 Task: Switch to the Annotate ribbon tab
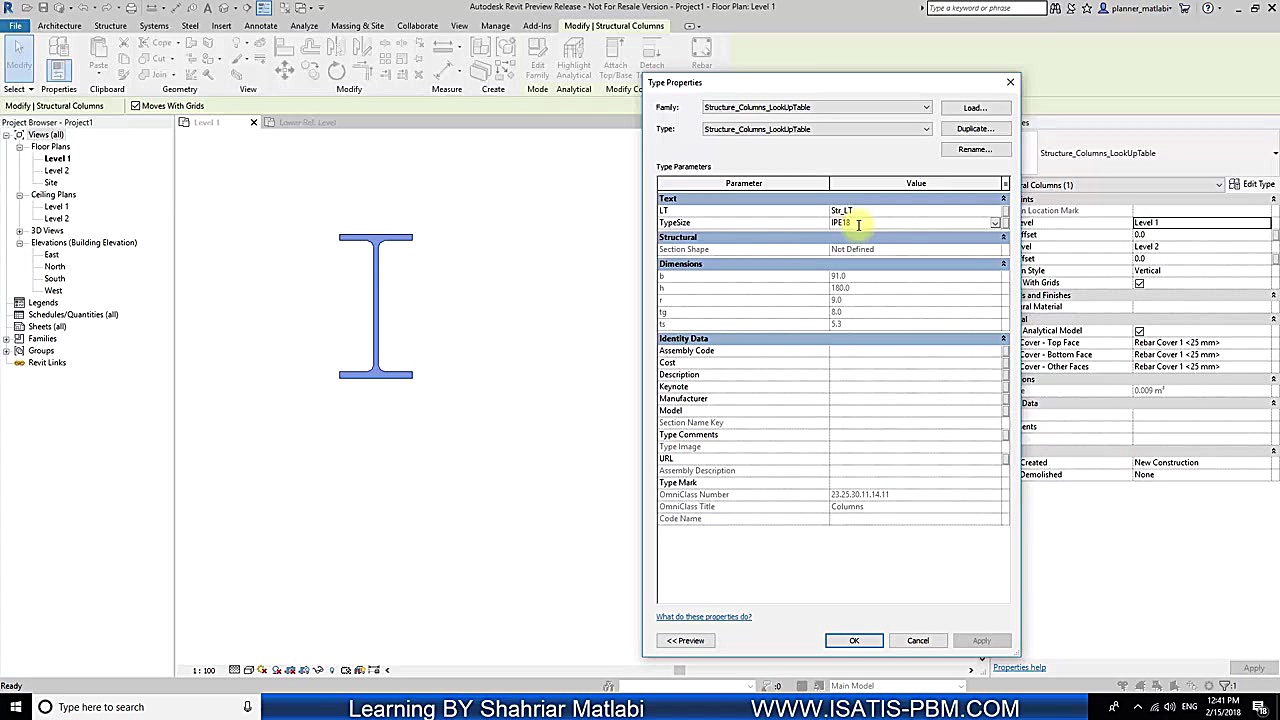click(261, 26)
